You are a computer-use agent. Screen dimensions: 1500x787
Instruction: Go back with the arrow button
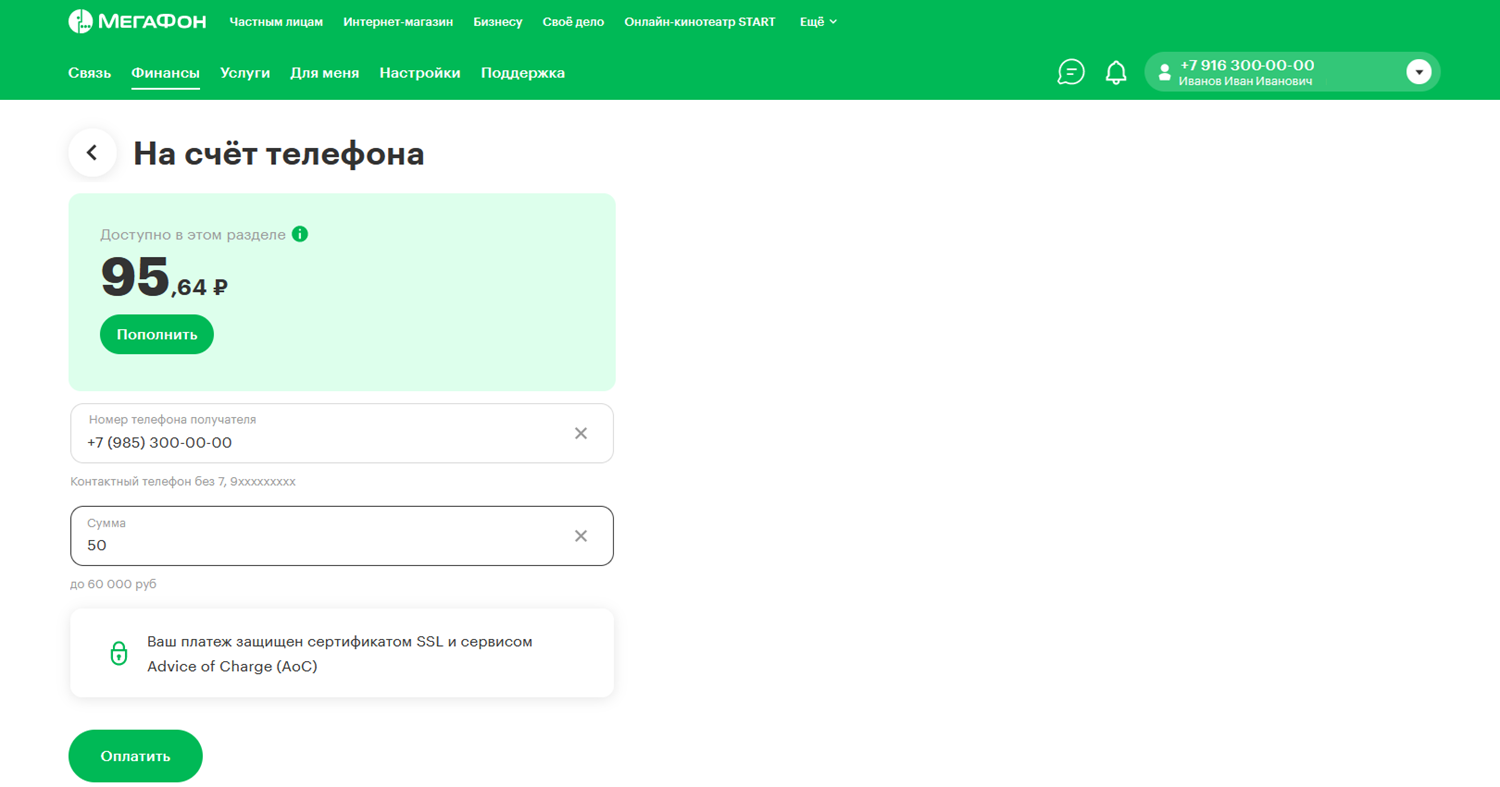[x=92, y=153]
